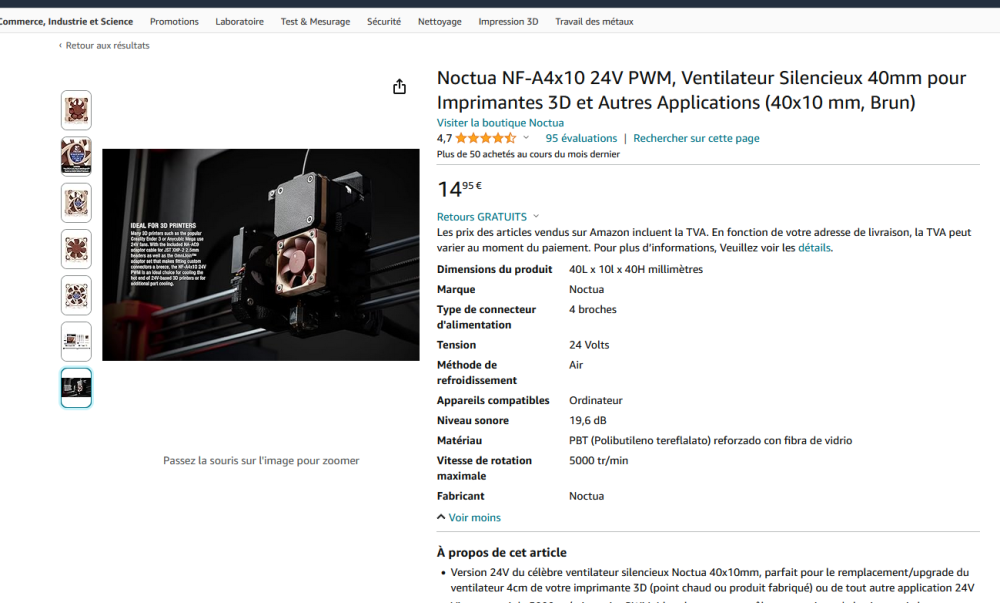Open the 95 évaluations link

pyautogui.click(x=581, y=138)
